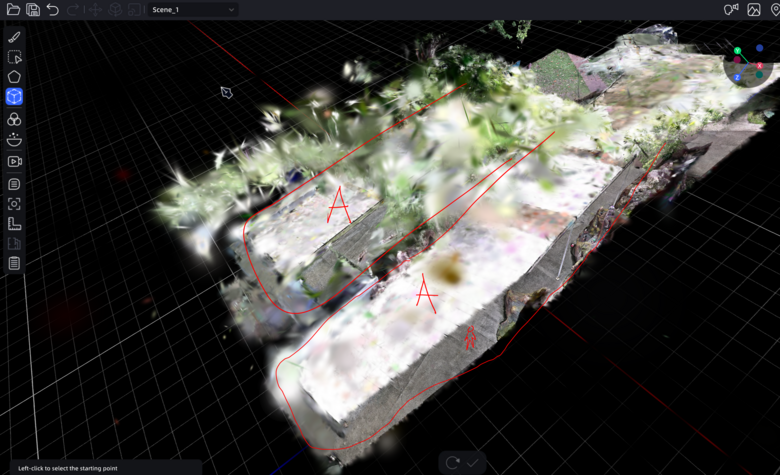The height and width of the screenshot is (475, 780).
Task: Confirm with the checkmark button
Action: [473, 462]
